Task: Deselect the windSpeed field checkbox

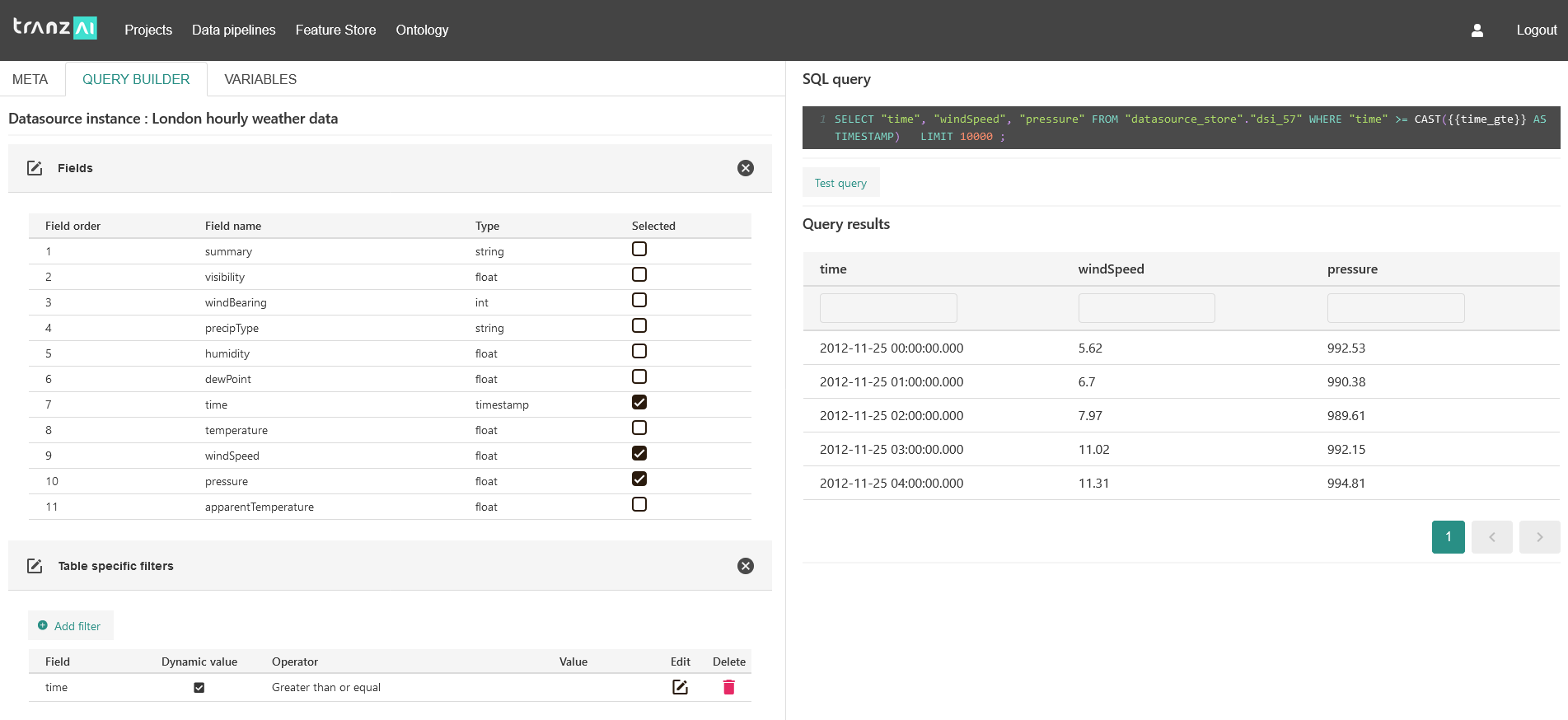Action: coord(639,453)
